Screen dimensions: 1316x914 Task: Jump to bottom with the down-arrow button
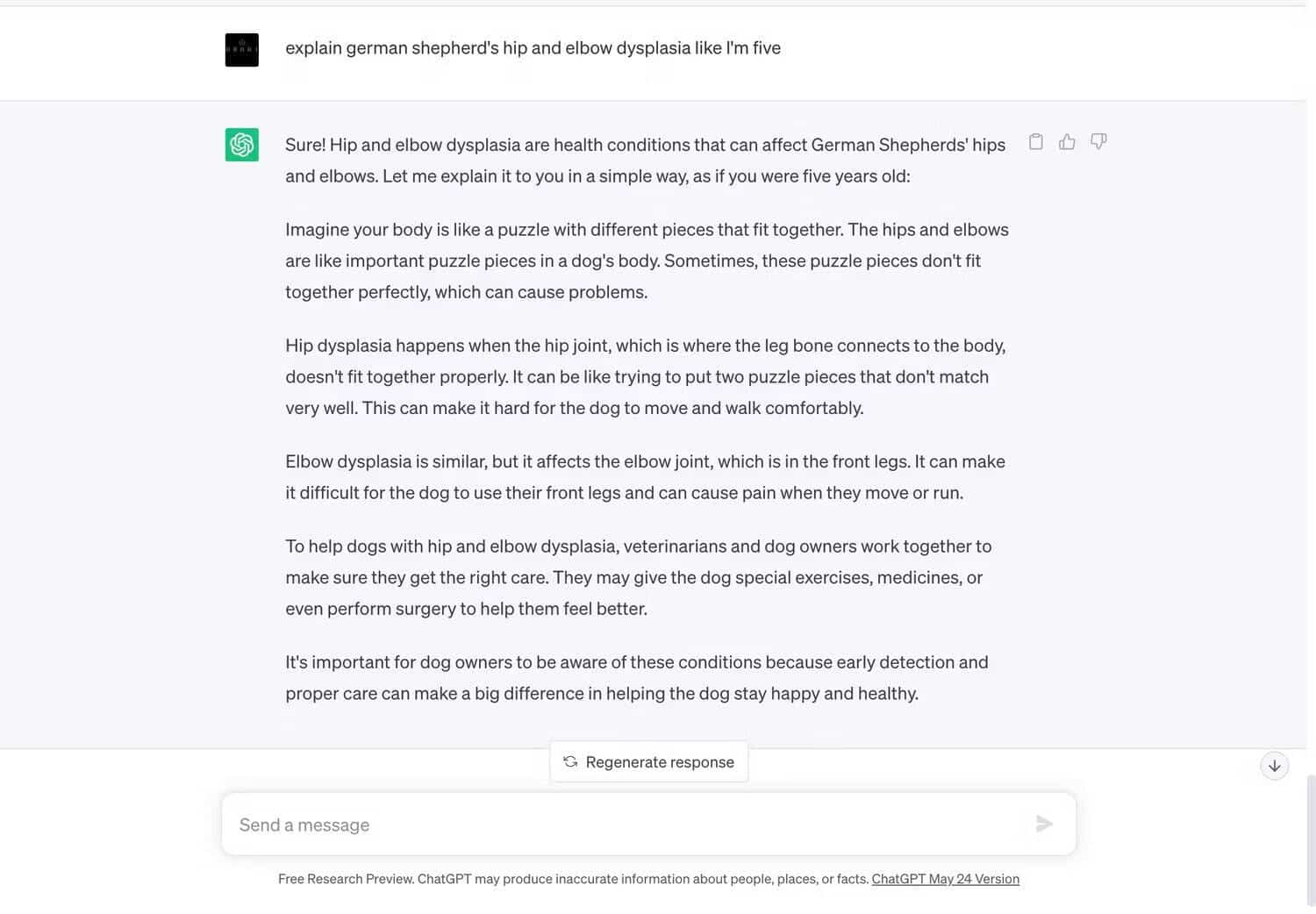[1274, 766]
